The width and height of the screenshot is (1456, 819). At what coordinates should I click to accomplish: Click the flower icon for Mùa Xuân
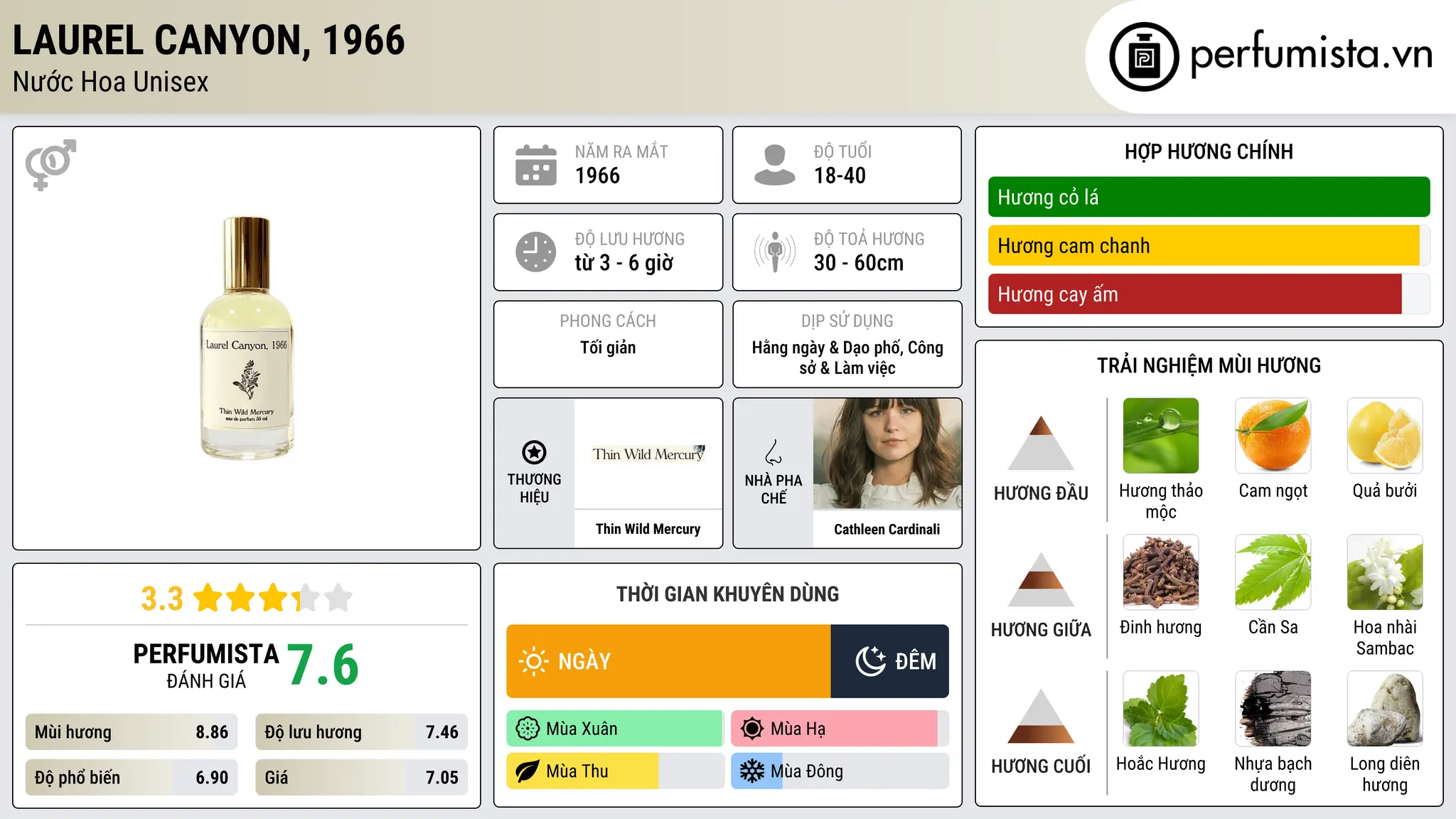coord(528,729)
